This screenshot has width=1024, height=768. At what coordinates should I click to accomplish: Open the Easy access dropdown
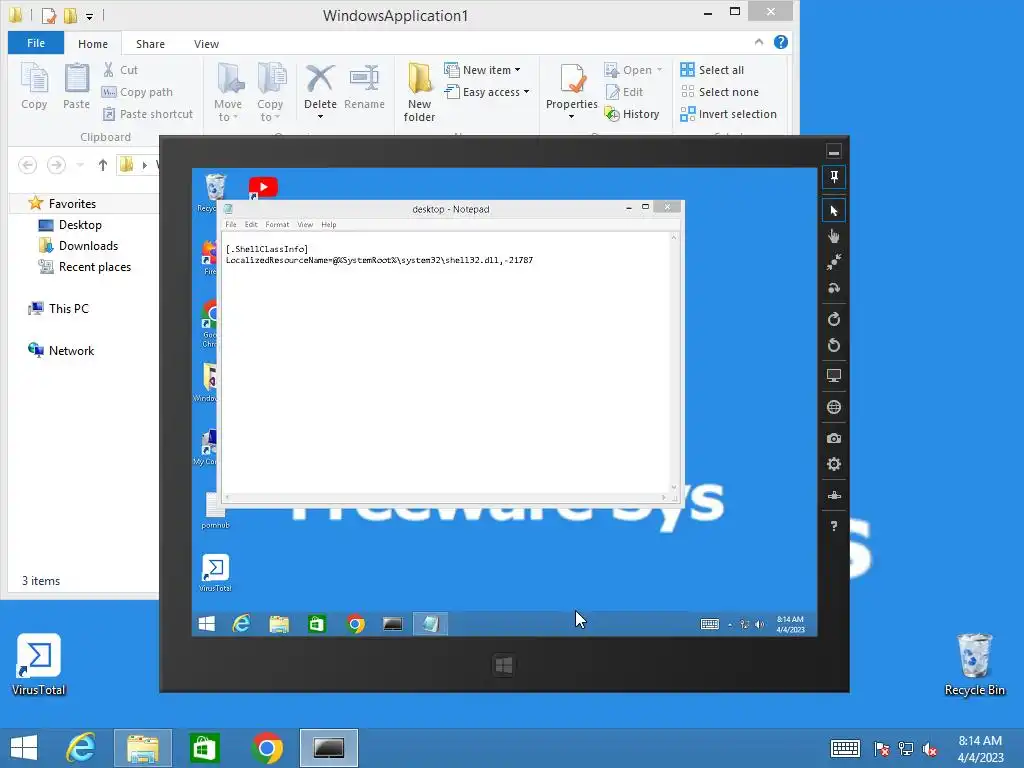[x=487, y=92]
